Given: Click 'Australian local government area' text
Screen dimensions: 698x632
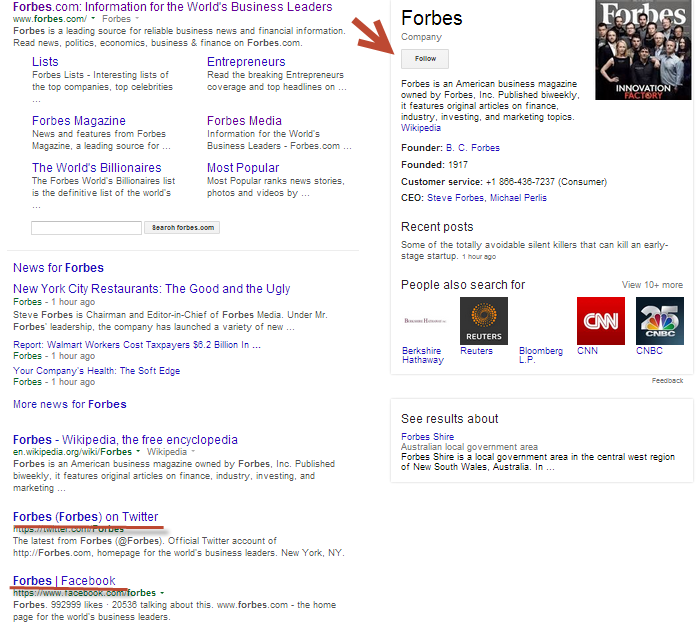Looking at the screenshot, I should [469, 447].
